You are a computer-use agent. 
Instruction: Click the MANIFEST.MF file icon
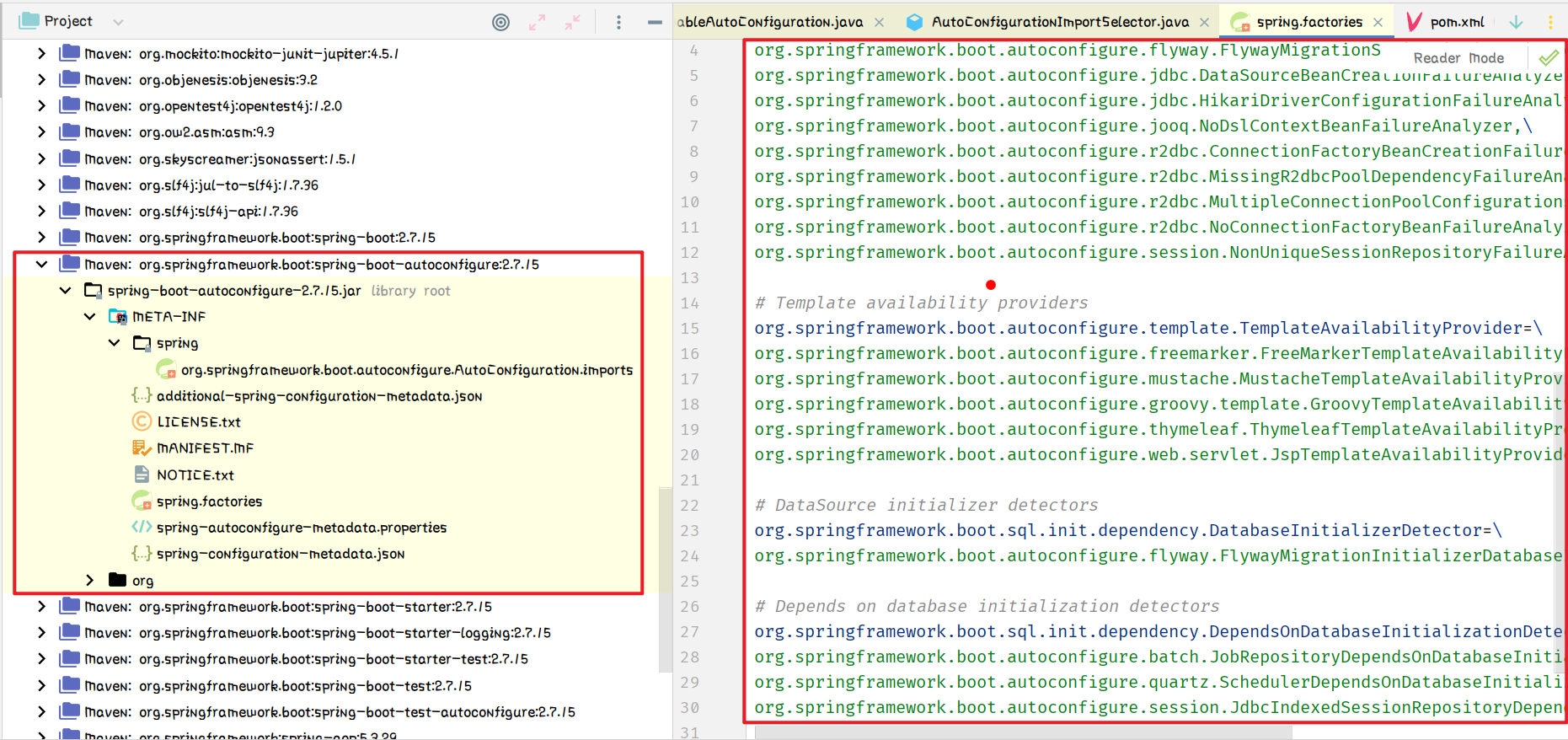coord(142,448)
